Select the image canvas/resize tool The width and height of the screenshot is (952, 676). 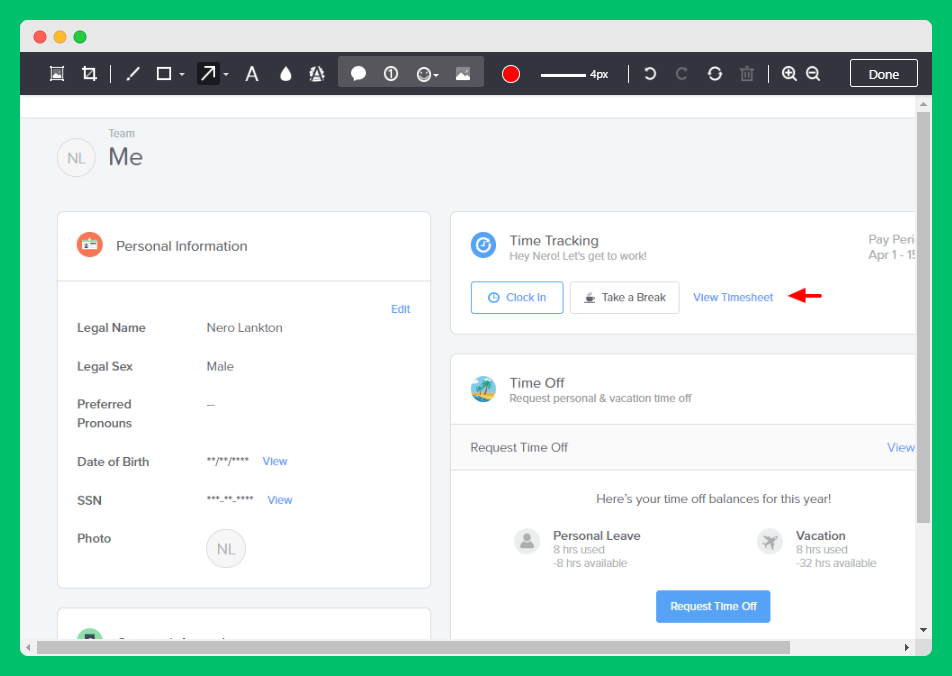57,74
